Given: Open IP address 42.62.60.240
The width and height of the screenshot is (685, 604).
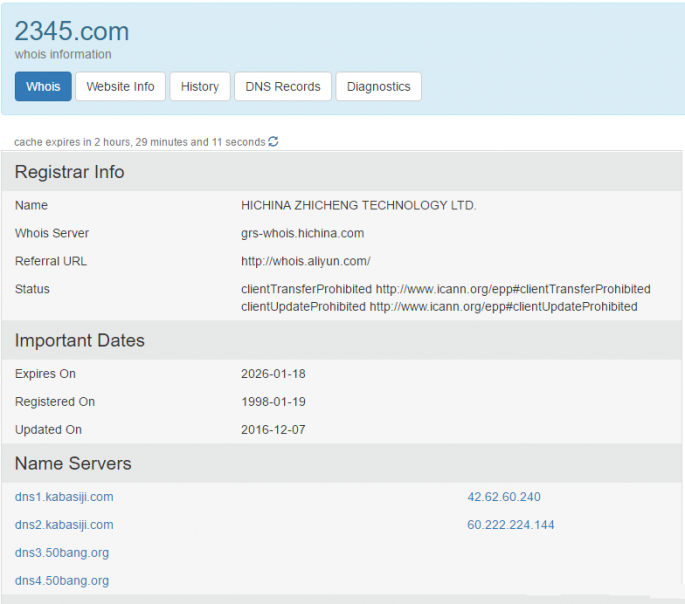Looking at the screenshot, I should (x=504, y=497).
